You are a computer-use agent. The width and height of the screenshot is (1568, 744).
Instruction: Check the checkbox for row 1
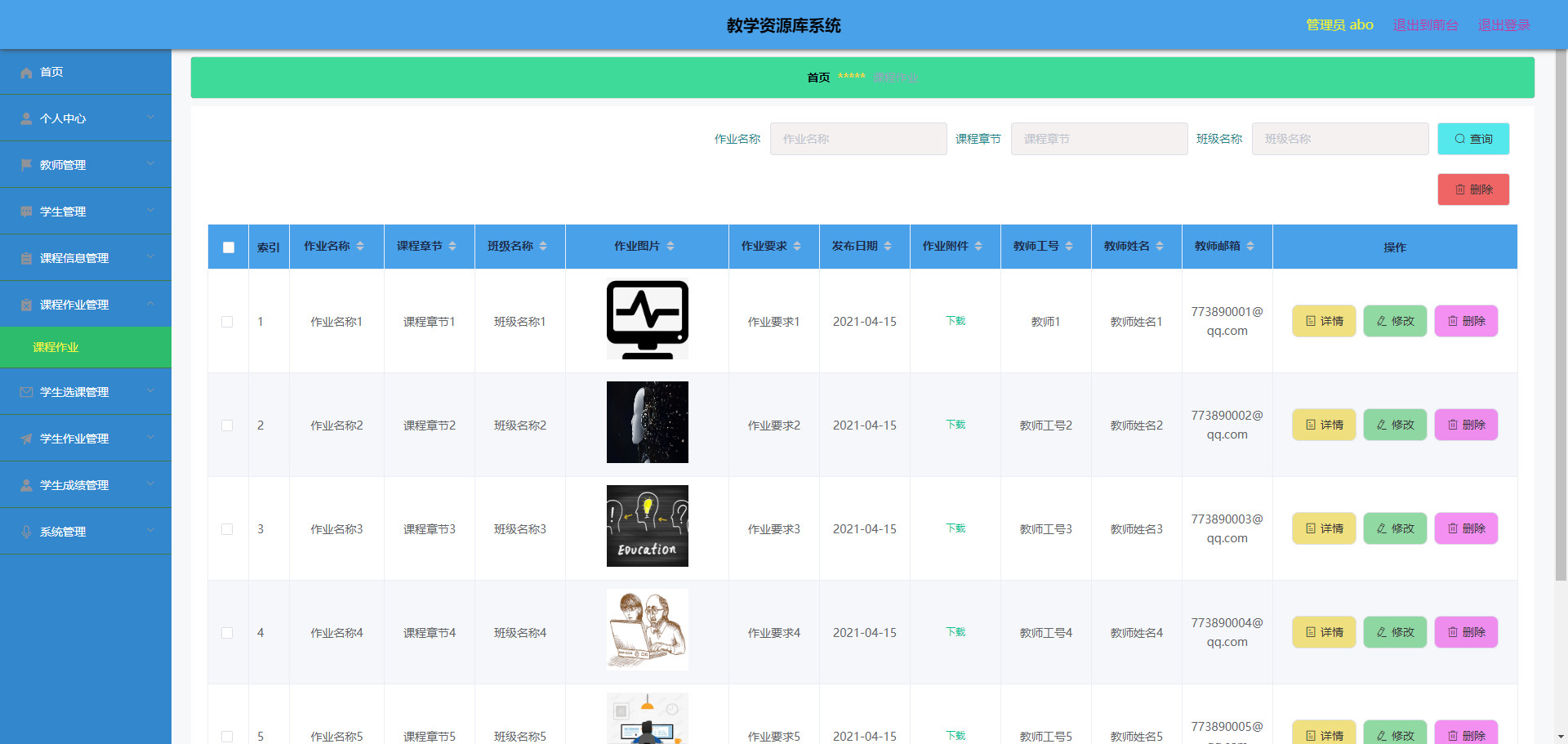(227, 322)
